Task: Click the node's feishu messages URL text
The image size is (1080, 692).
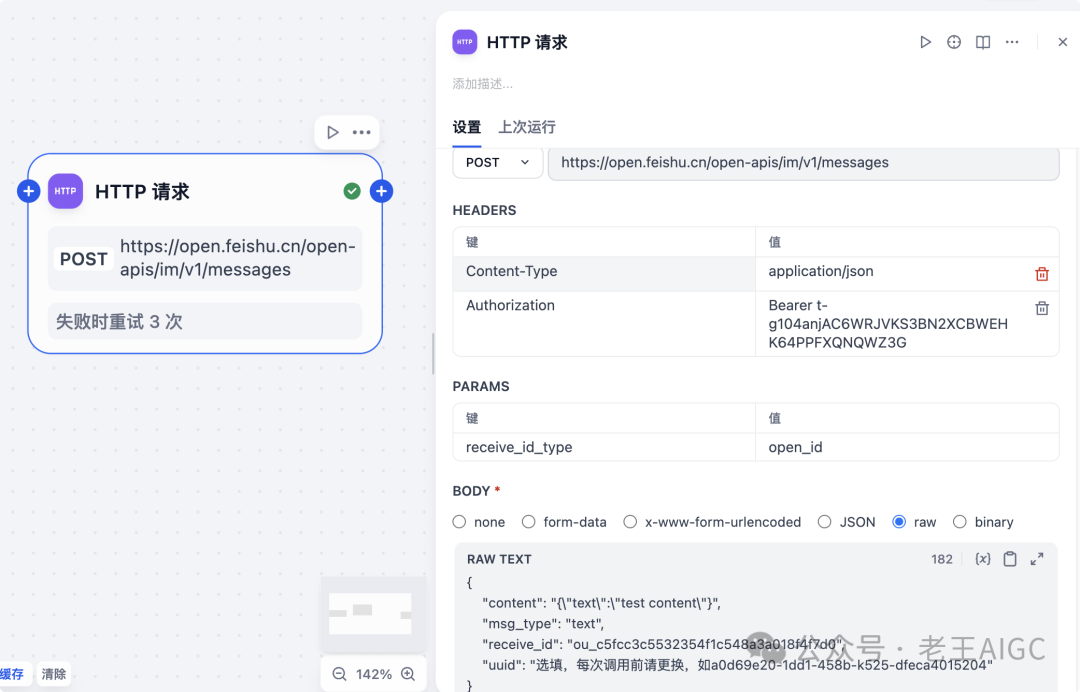Action: click(x=238, y=258)
